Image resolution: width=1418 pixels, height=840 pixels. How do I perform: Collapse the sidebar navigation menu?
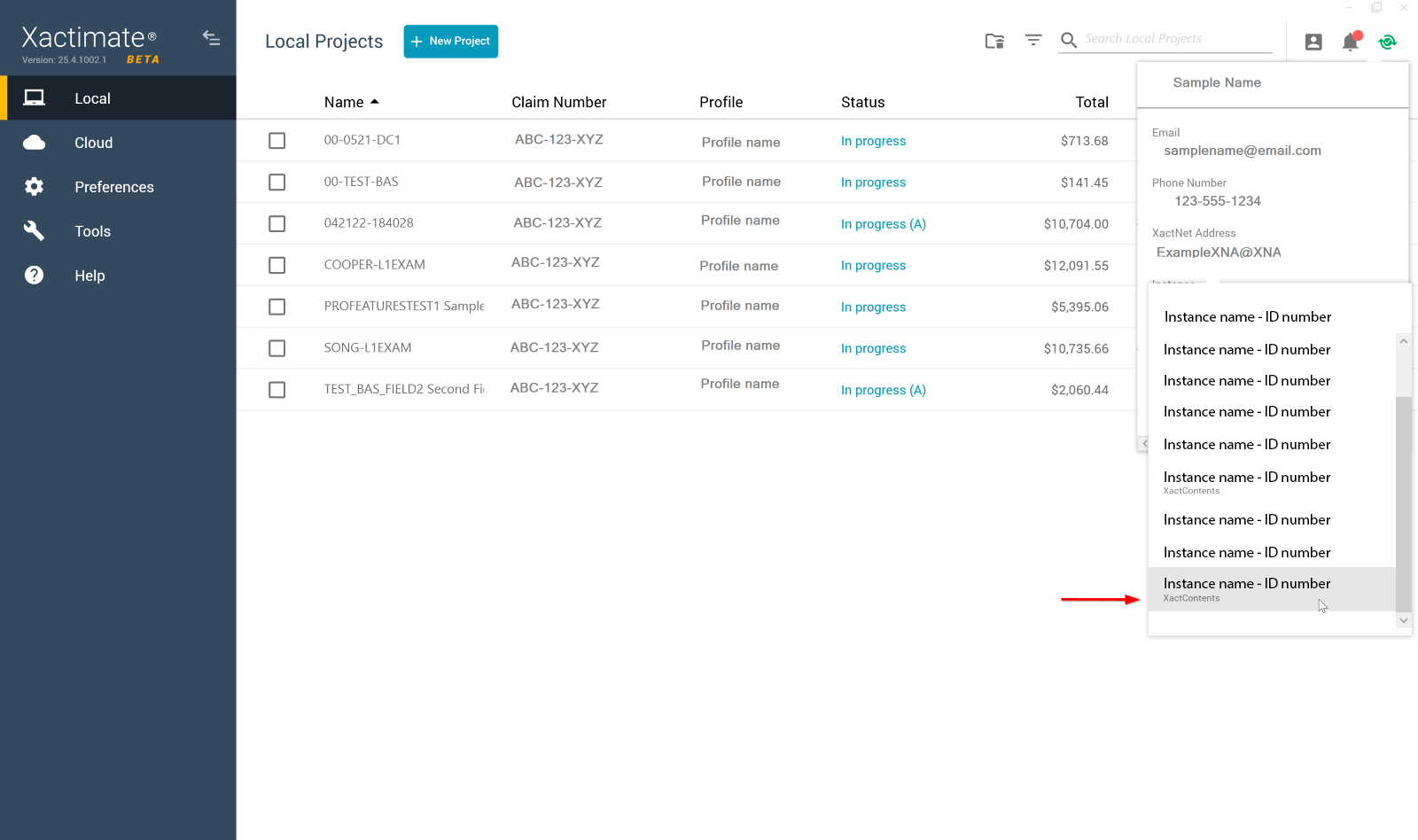[211, 37]
